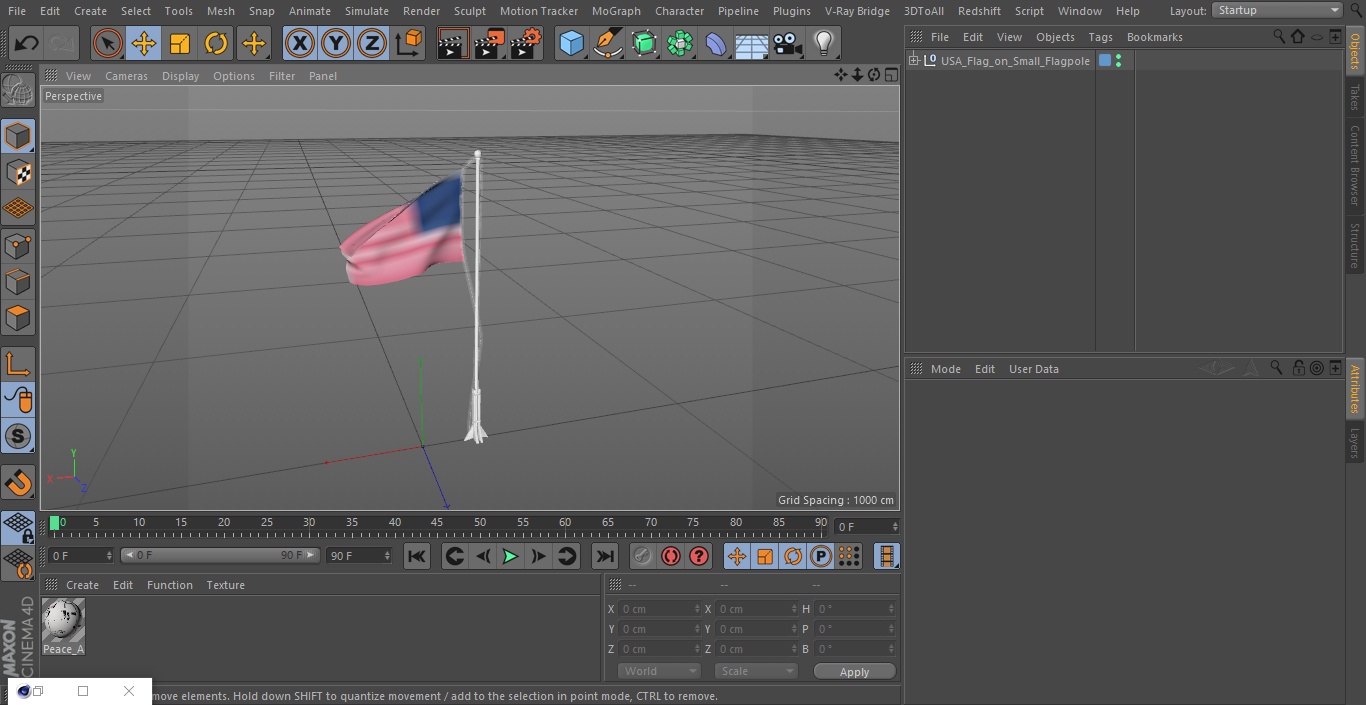Click the timeline range slider bar
Screen dimensions: 1366x705
pos(219,555)
